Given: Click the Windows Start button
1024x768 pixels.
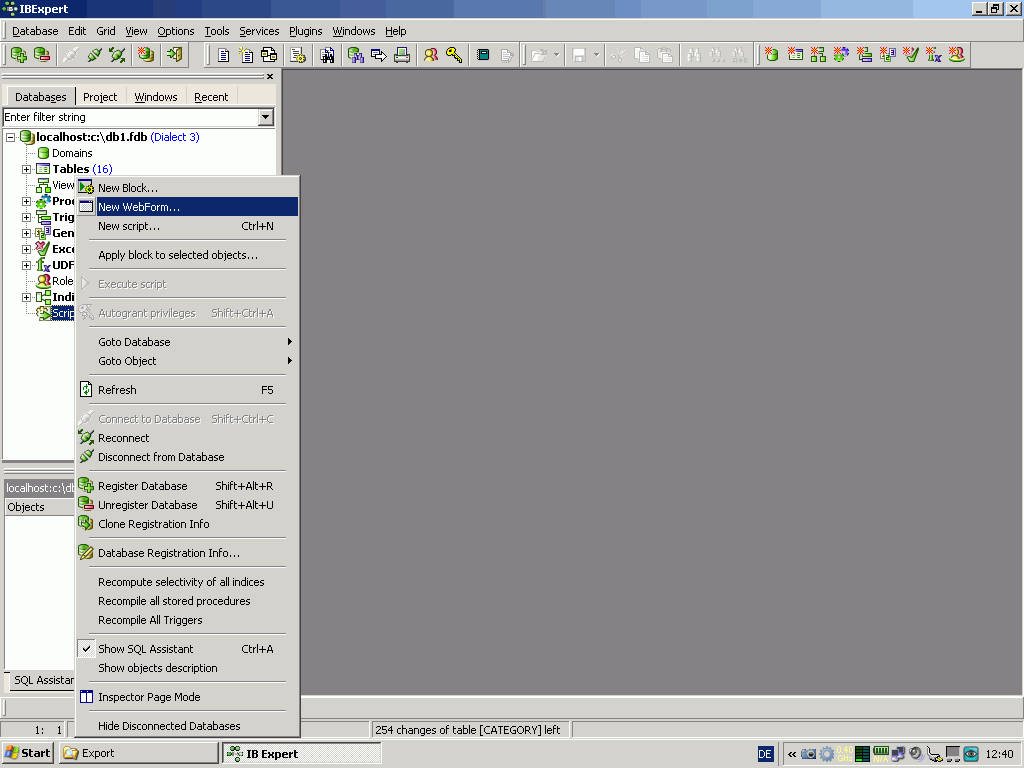Looking at the screenshot, I should 28,753.
